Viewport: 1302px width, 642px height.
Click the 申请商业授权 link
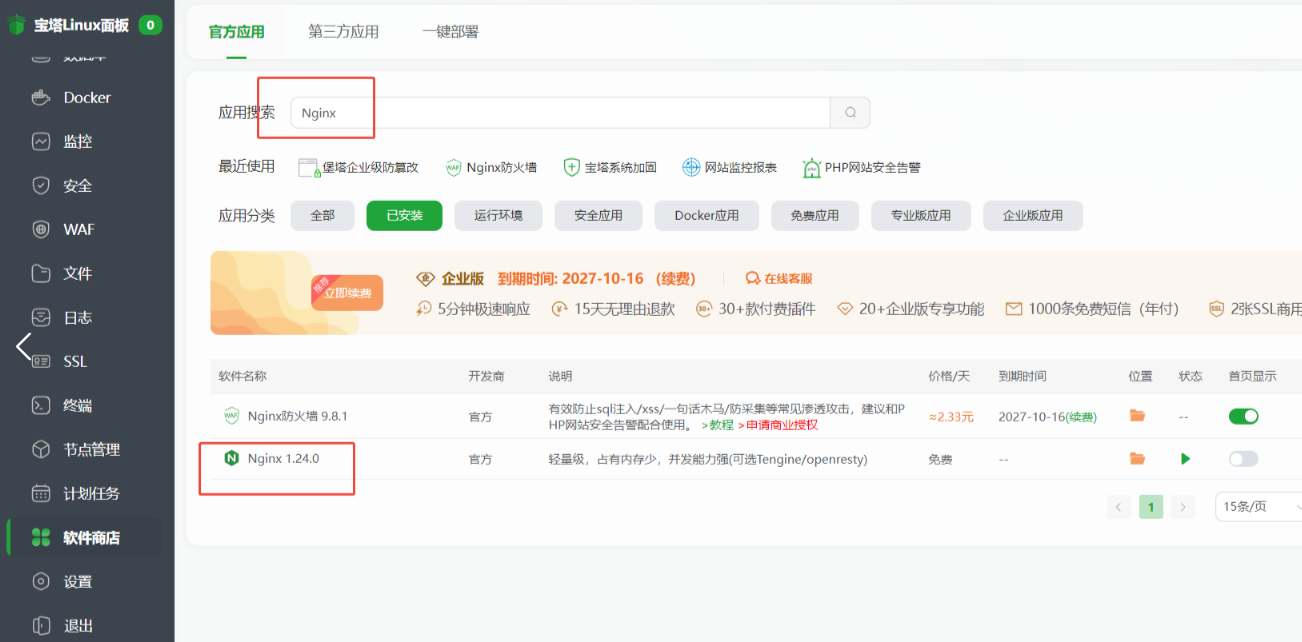(x=779, y=424)
